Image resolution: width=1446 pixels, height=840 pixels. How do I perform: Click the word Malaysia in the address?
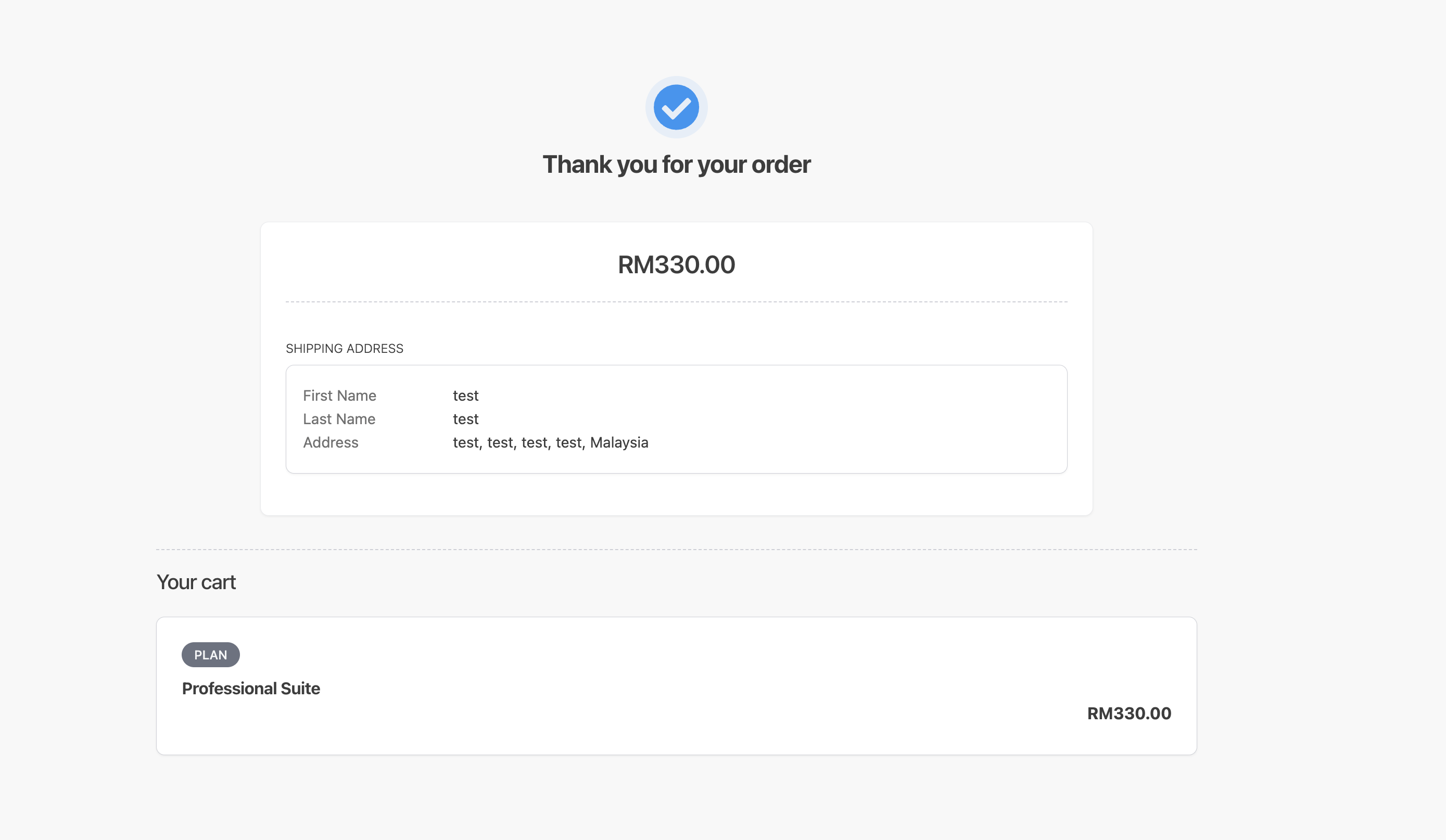pyautogui.click(x=619, y=442)
